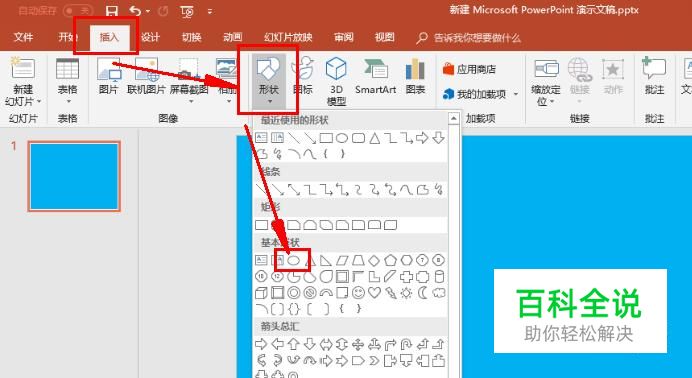
Task: Open the 应用商店 store
Action: point(469,69)
